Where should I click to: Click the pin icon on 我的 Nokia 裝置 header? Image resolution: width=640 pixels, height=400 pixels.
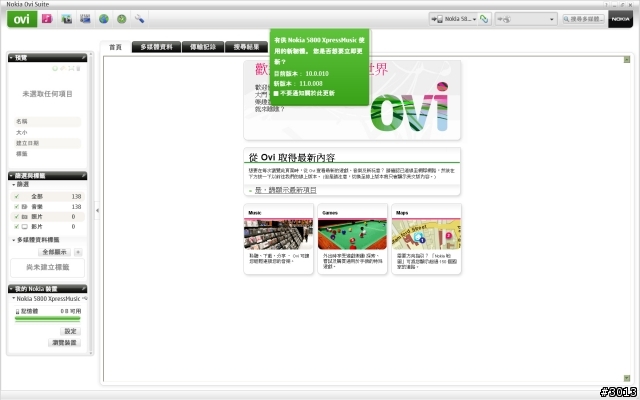83,289
